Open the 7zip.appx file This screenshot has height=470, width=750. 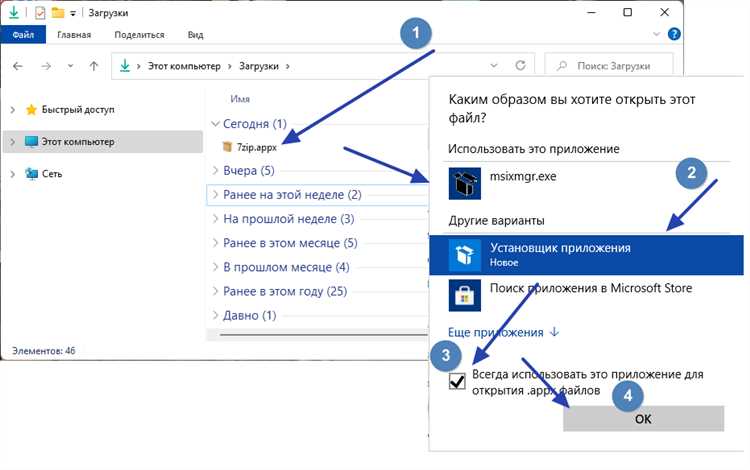[256, 147]
